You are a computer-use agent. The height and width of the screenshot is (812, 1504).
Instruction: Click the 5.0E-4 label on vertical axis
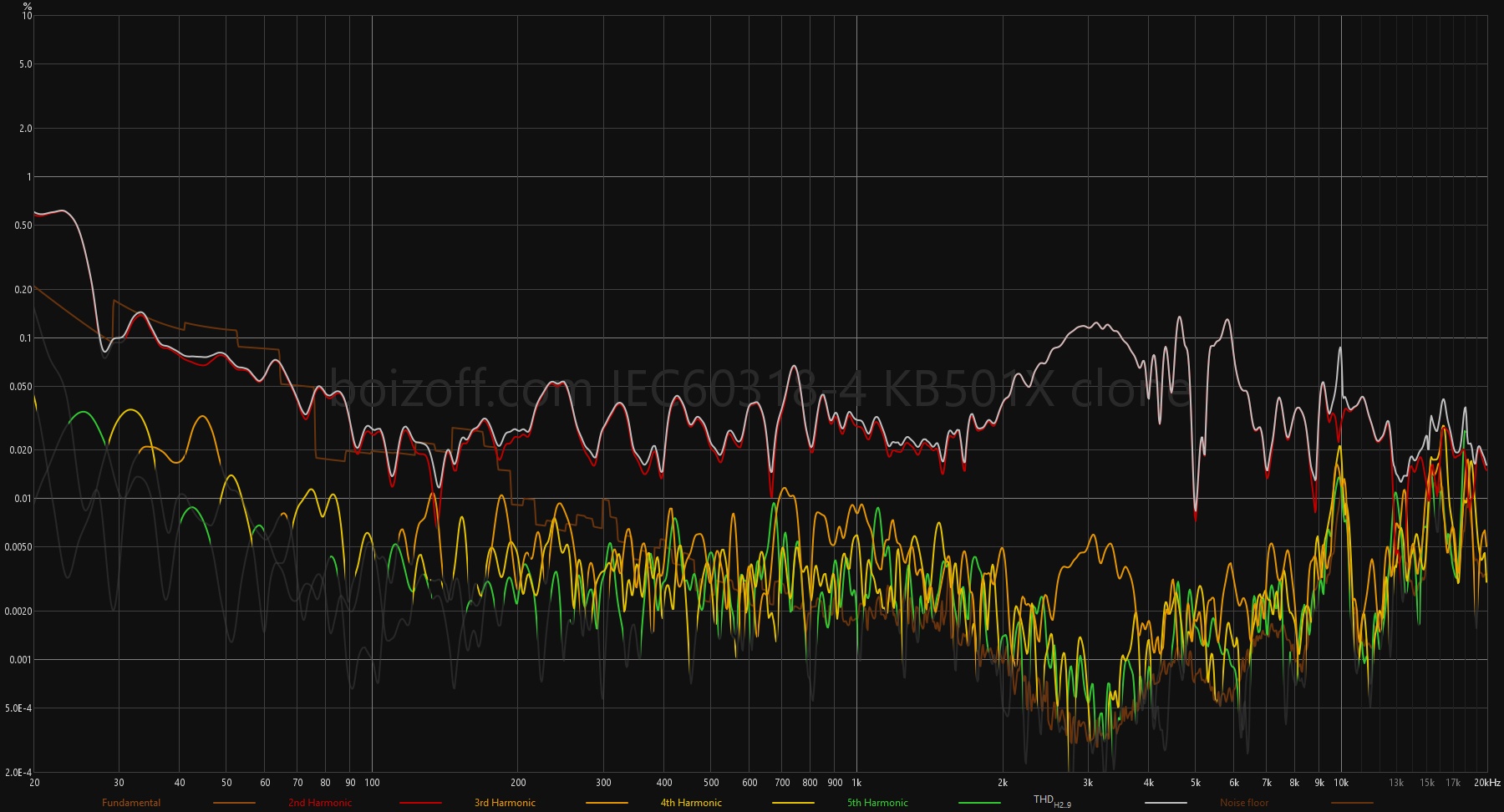(18, 708)
